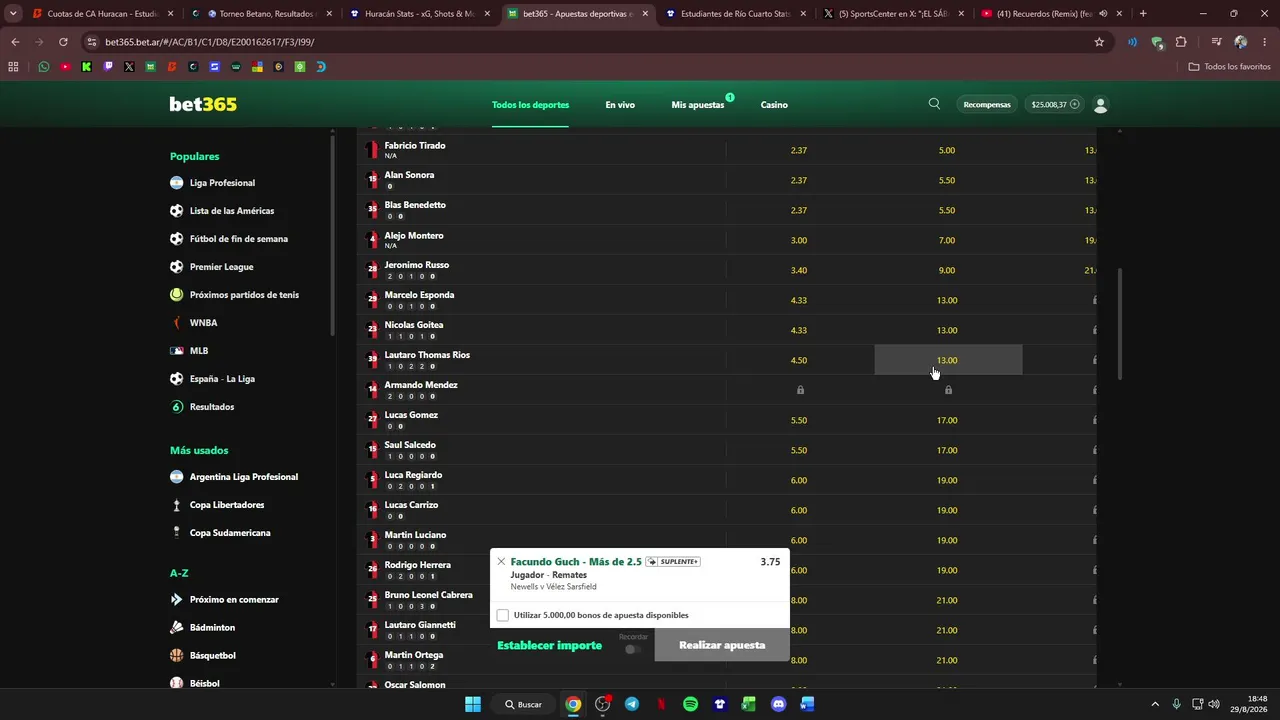1280x720 pixels.
Task: Open the media control icon in Chrome toolbar
Action: (x=1216, y=42)
